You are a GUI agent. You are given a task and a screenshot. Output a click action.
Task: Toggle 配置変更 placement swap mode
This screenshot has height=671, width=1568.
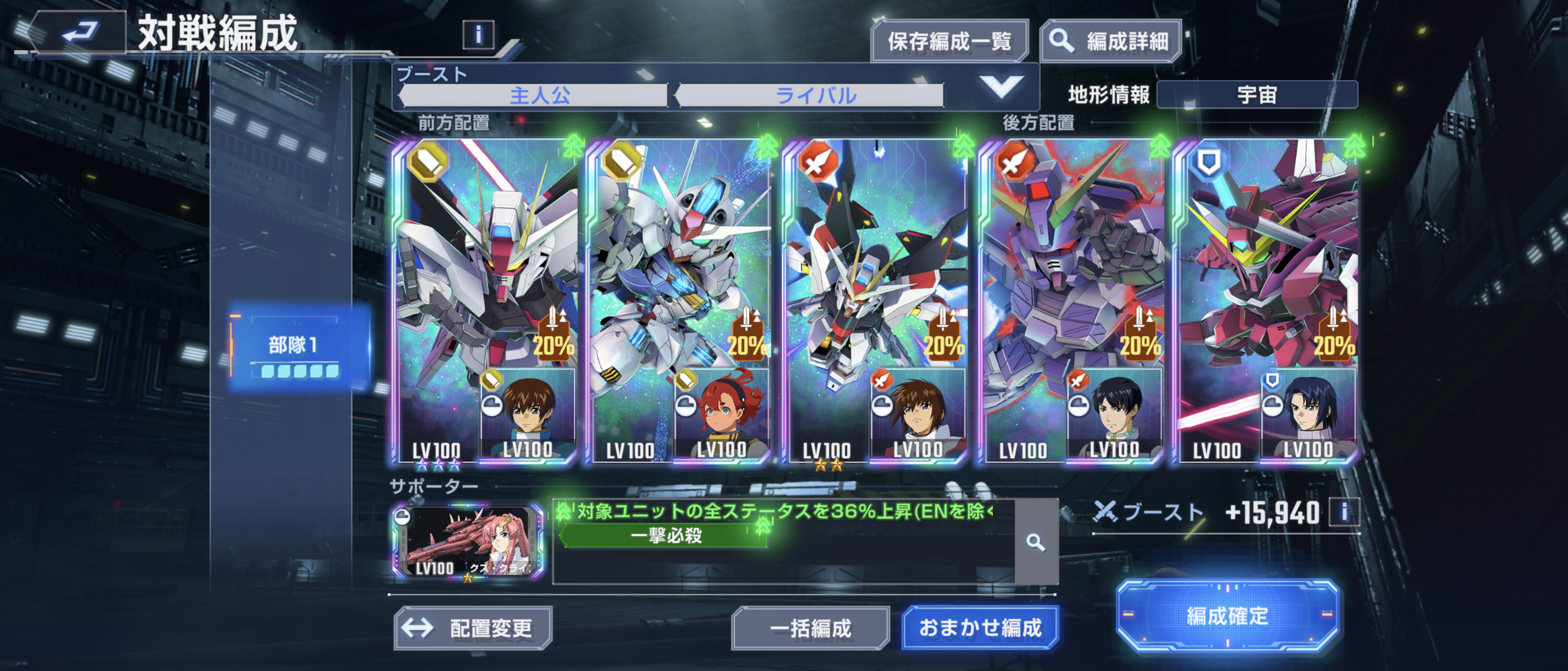(473, 628)
